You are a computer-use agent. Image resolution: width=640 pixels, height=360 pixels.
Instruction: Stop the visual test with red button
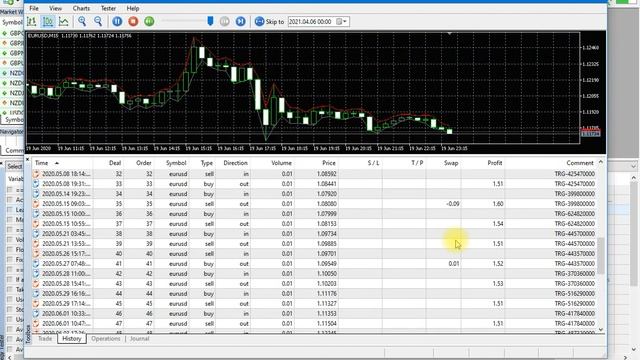pos(133,21)
